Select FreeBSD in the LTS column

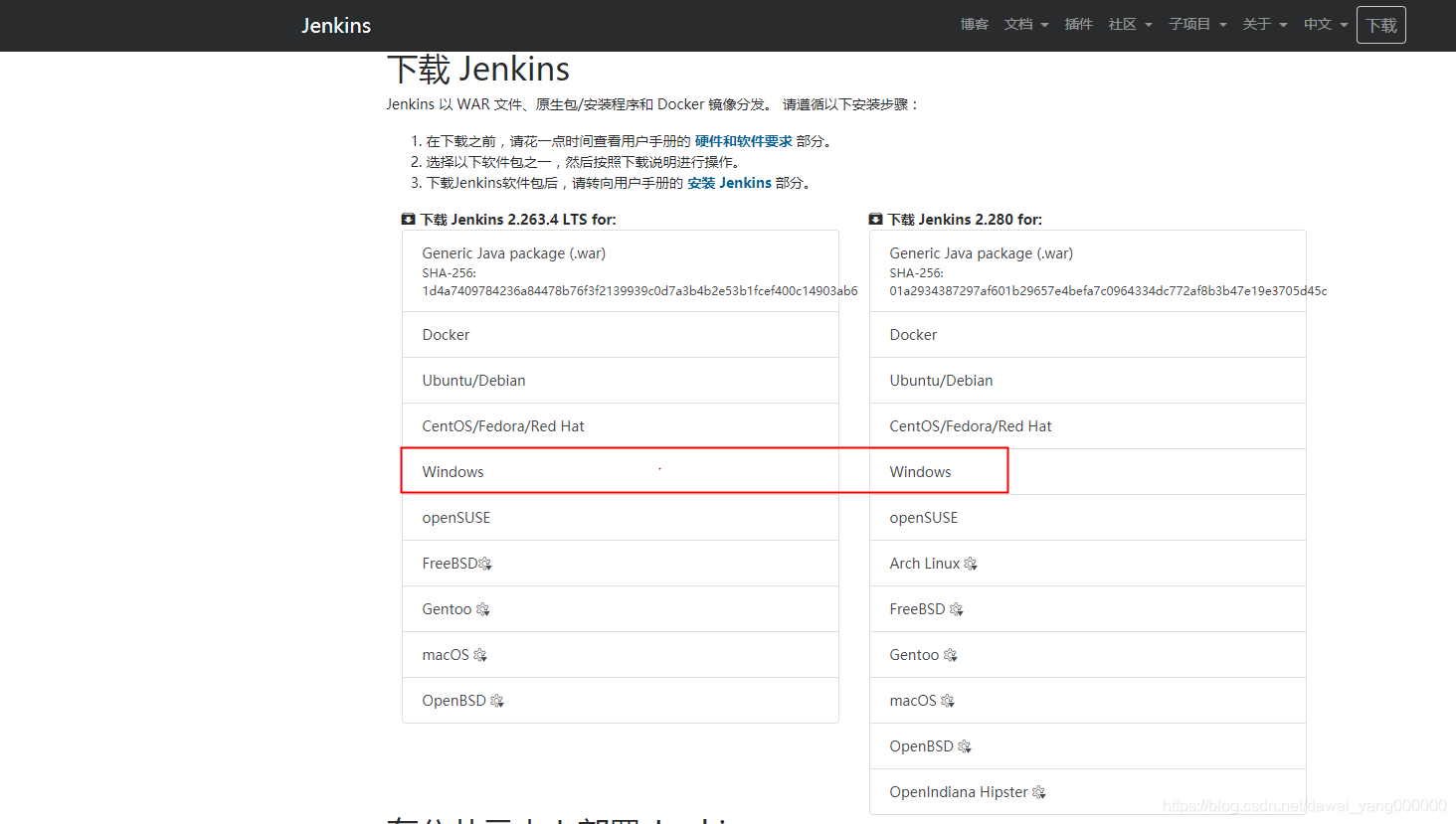click(x=621, y=564)
